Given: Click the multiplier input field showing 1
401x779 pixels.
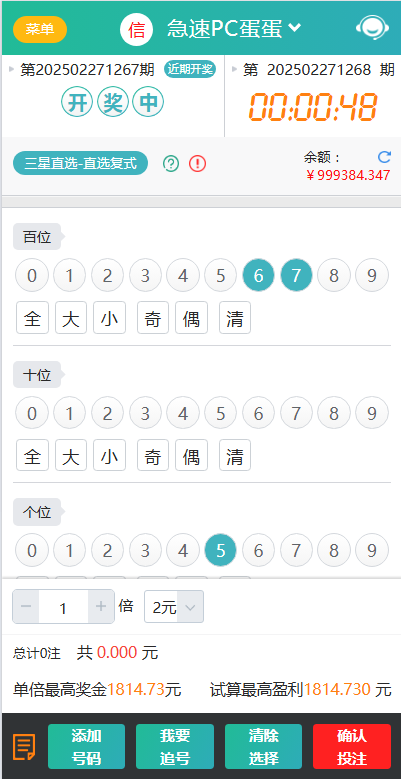Looking at the screenshot, I should click(x=64, y=607).
